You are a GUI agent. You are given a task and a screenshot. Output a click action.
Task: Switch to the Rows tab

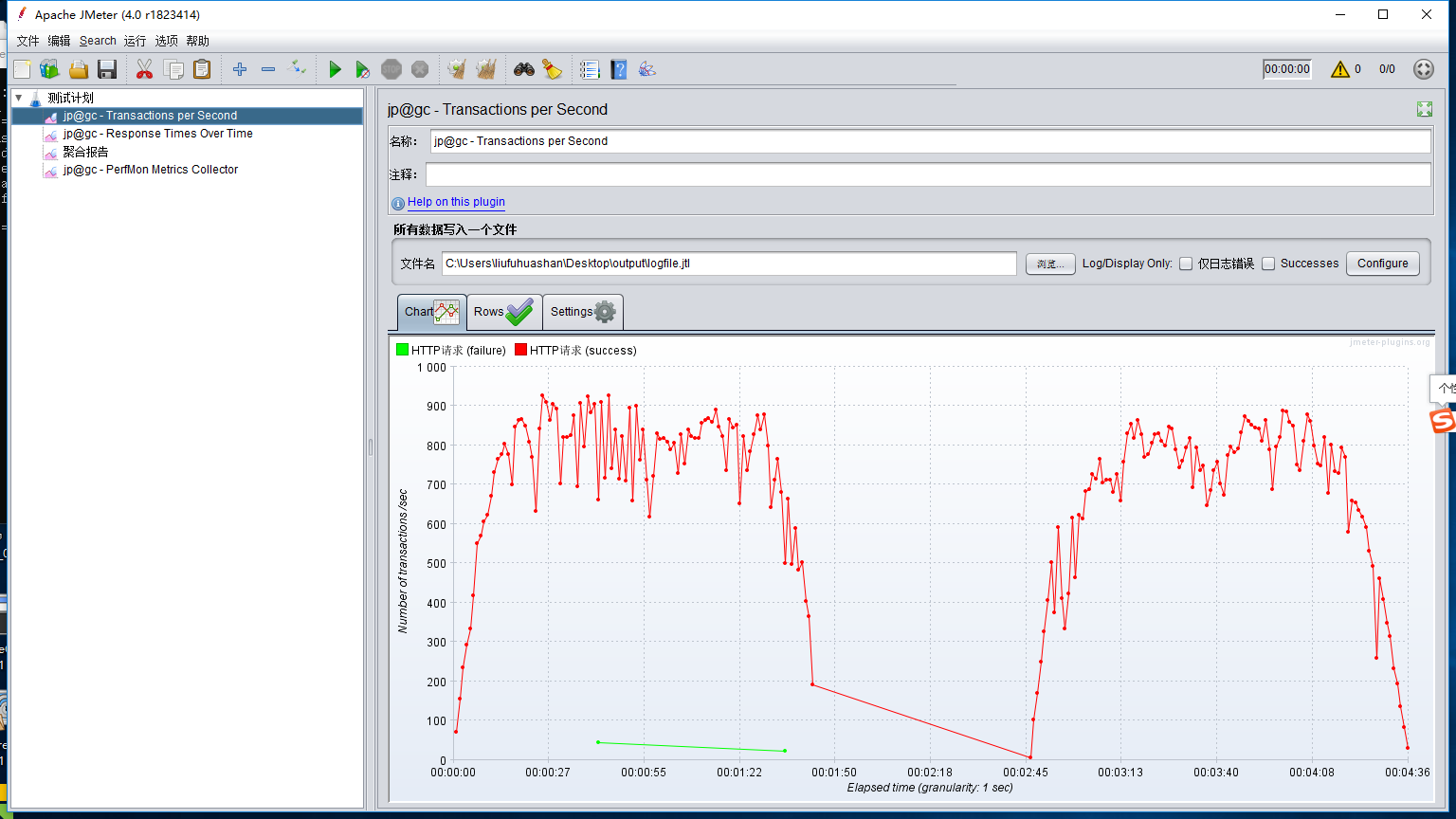(x=504, y=312)
